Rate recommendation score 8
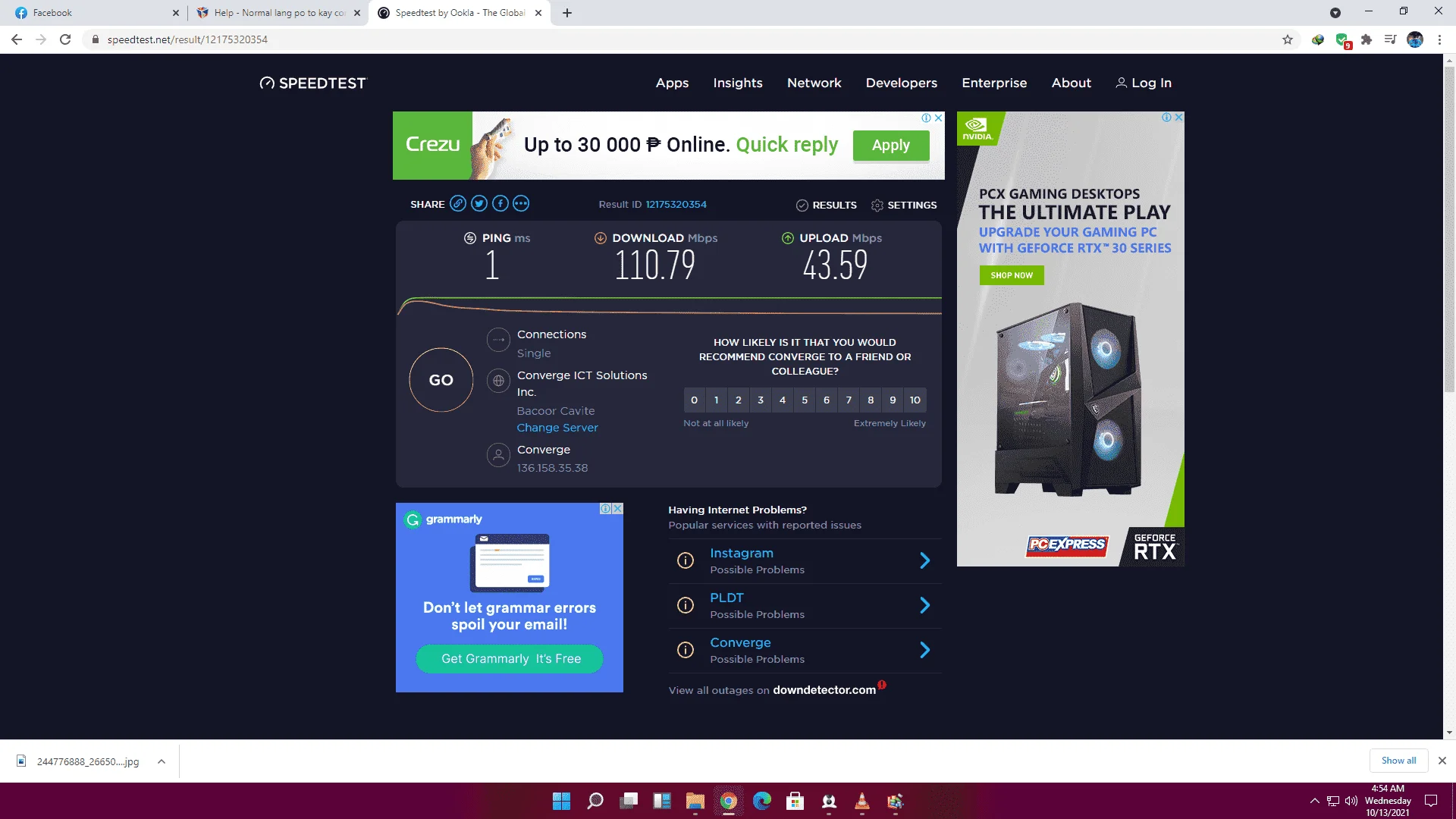 coord(871,400)
